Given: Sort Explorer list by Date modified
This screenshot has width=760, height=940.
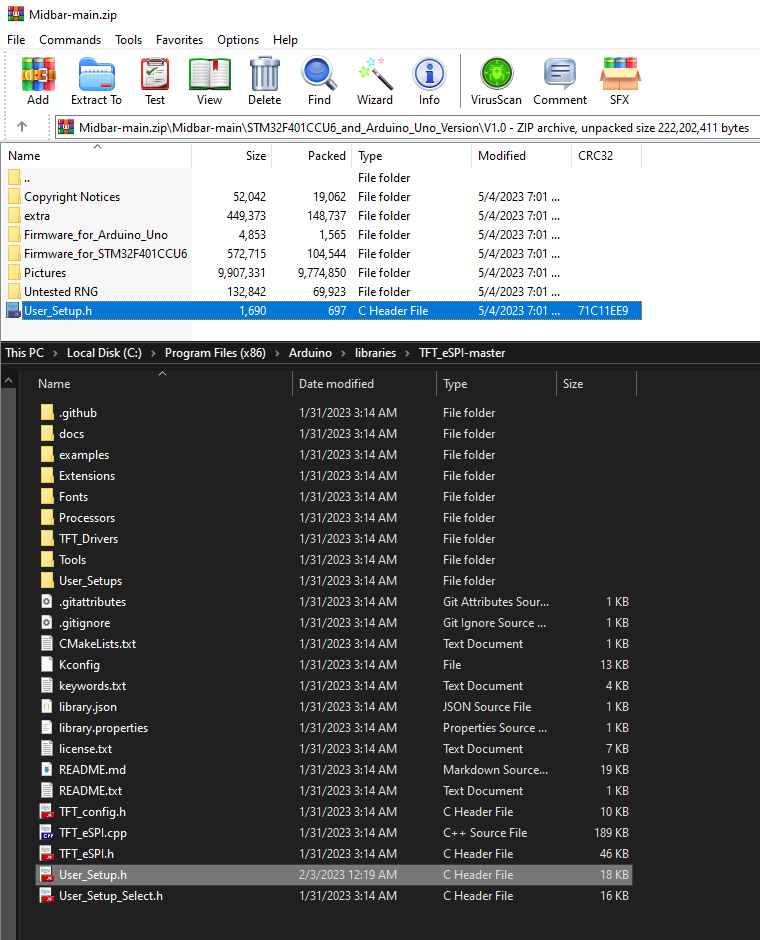Looking at the screenshot, I should (x=364, y=384).
